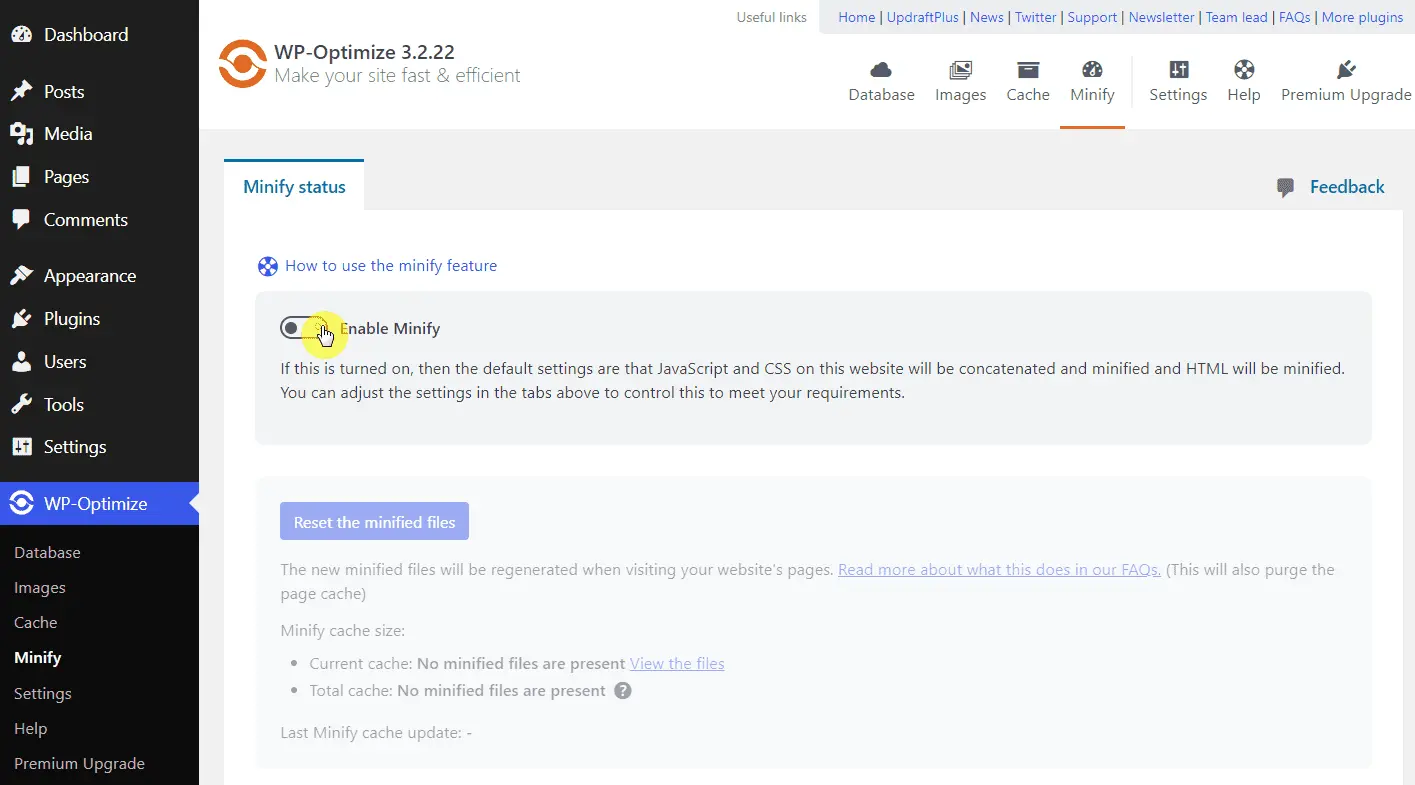This screenshot has height=785, width=1415.
Task: Open FAQs in Useful links
Action: (x=1295, y=17)
